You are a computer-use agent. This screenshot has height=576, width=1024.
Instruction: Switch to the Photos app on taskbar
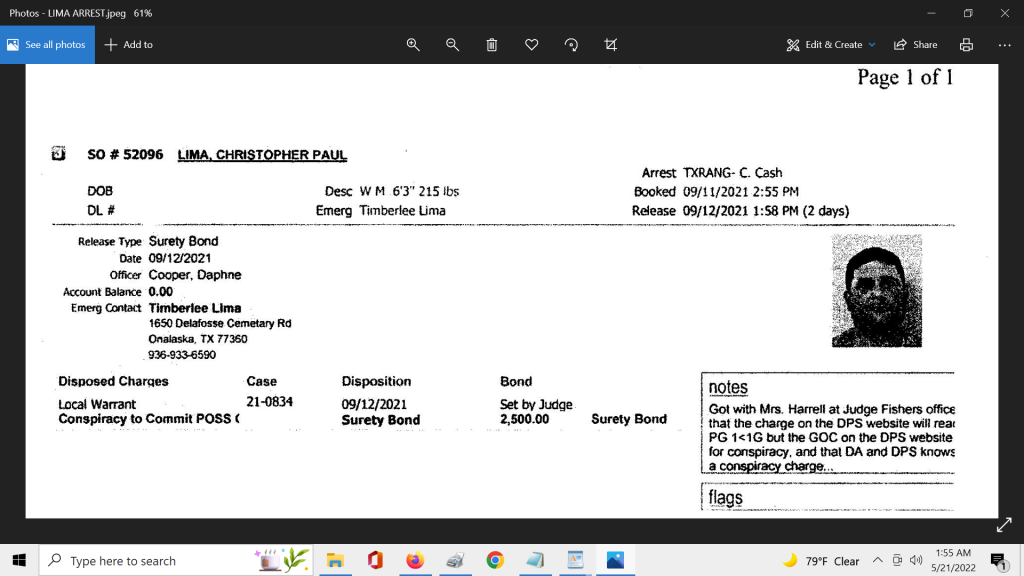tap(615, 560)
